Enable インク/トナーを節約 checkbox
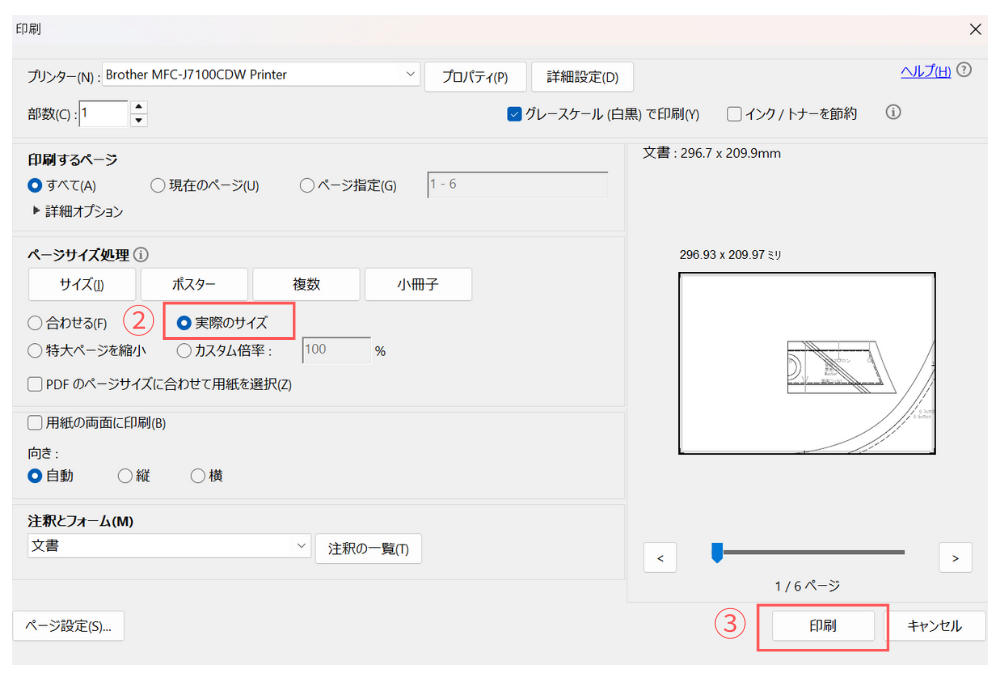The height and width of the screenshot is (680, 1000). (734, 114)
